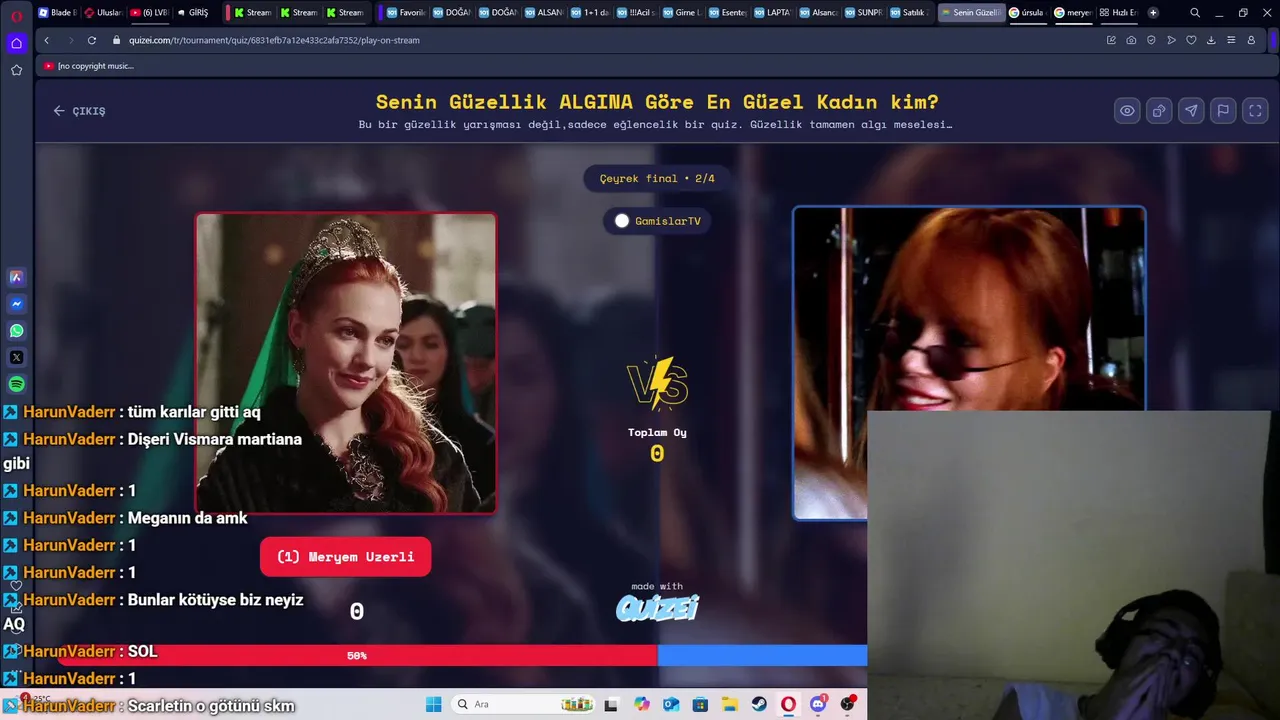Viewport: 1280px width, 720px height.
Task: Open OBS Studio from the taskbar
Action: [848, 704]
